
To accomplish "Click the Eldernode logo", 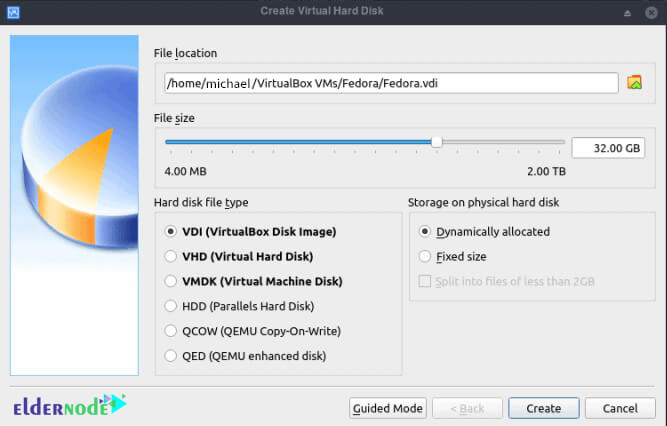I will pos(70,405).
